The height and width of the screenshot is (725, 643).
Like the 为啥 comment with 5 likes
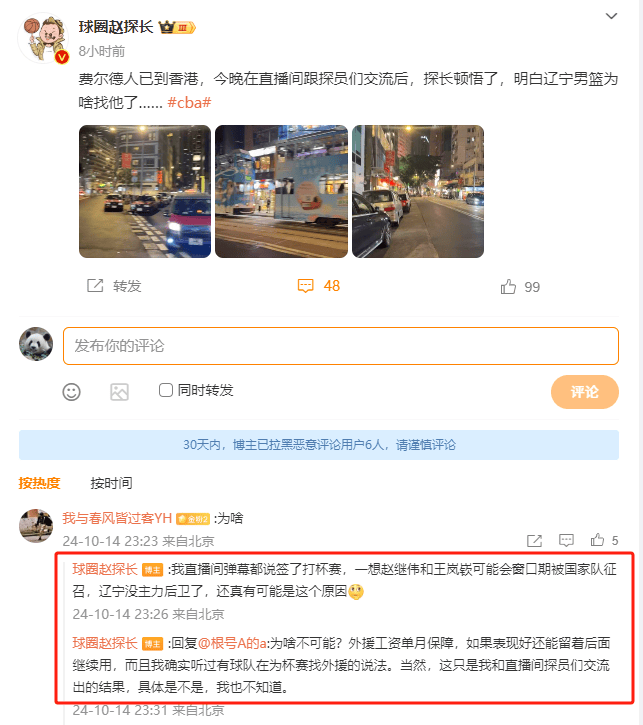(597, 540)
